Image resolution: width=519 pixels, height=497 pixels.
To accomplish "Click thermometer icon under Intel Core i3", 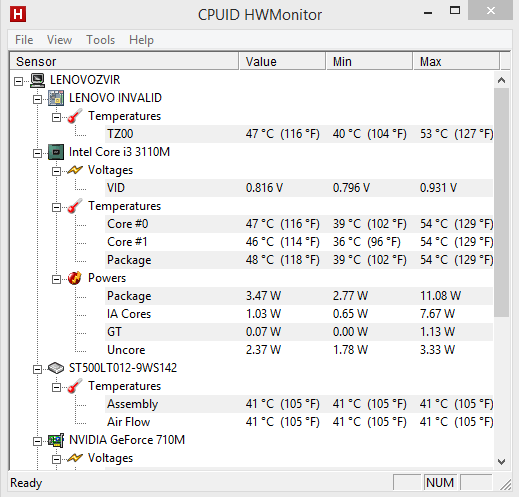I will point(75,206).
